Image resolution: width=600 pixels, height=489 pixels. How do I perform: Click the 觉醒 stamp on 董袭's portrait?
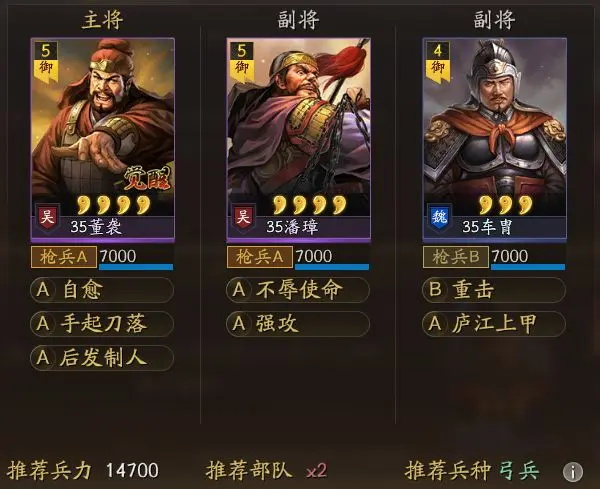pyautogui.click(x=147, y=179)
